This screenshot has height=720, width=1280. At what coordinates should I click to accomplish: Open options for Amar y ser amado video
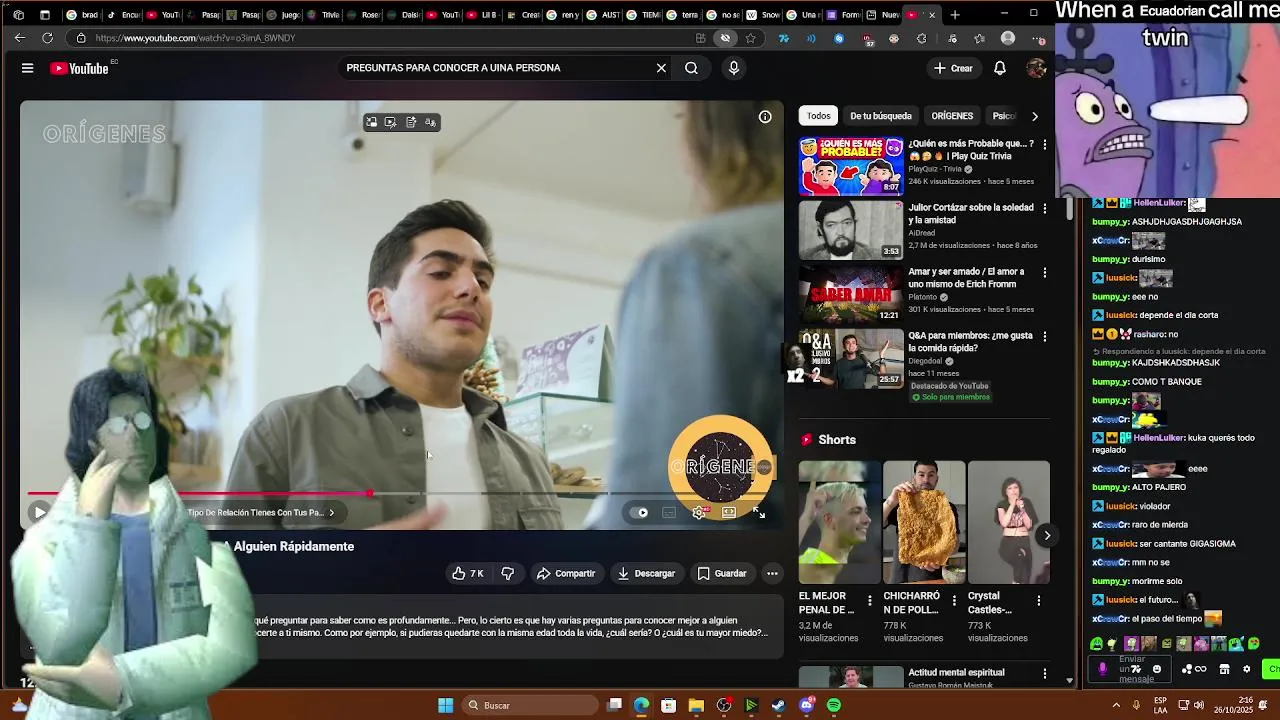(x=1045, y=273)
